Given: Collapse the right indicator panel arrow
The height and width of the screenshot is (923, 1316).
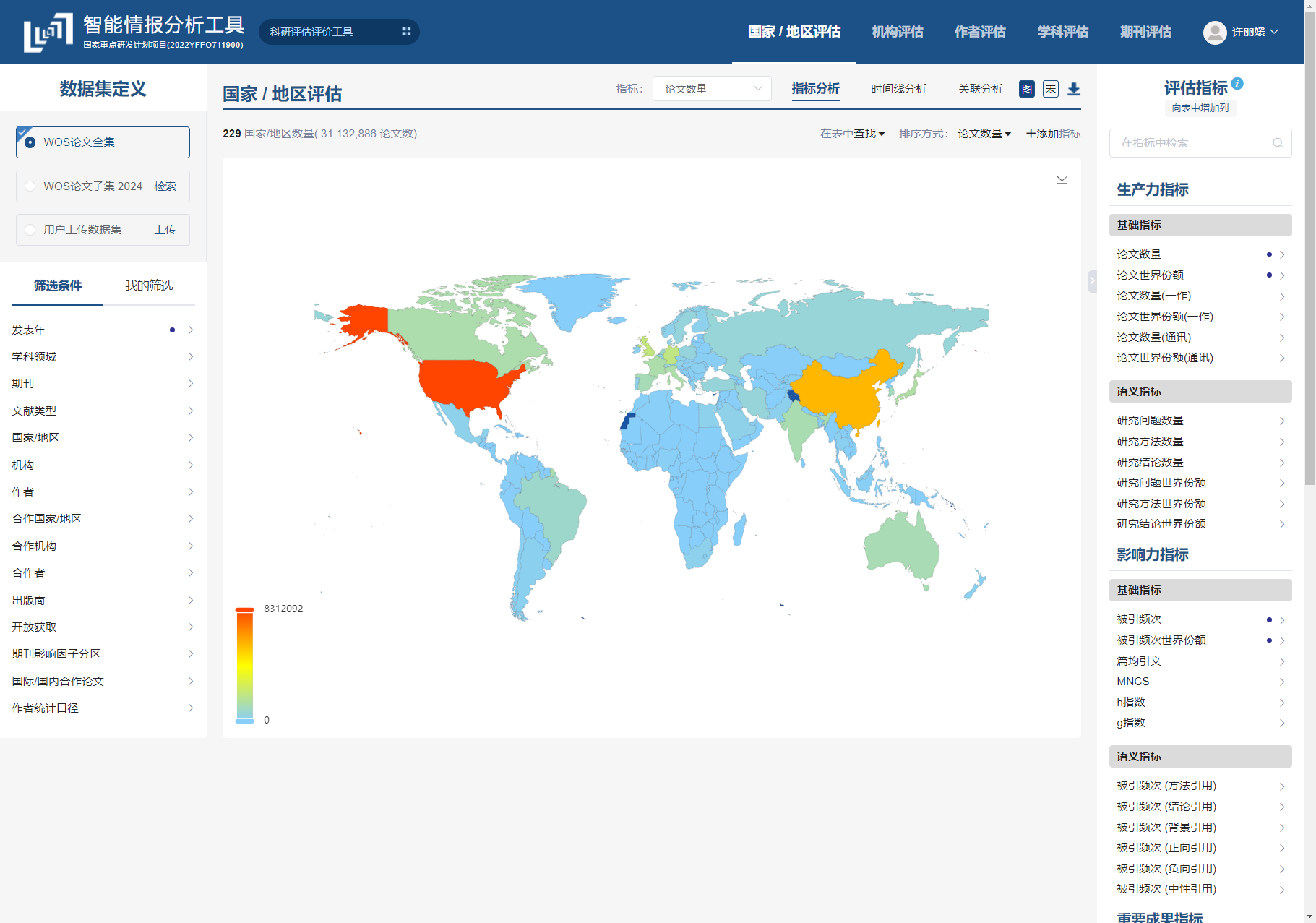Looking at the screenshot, I should tap(1092, 280).
